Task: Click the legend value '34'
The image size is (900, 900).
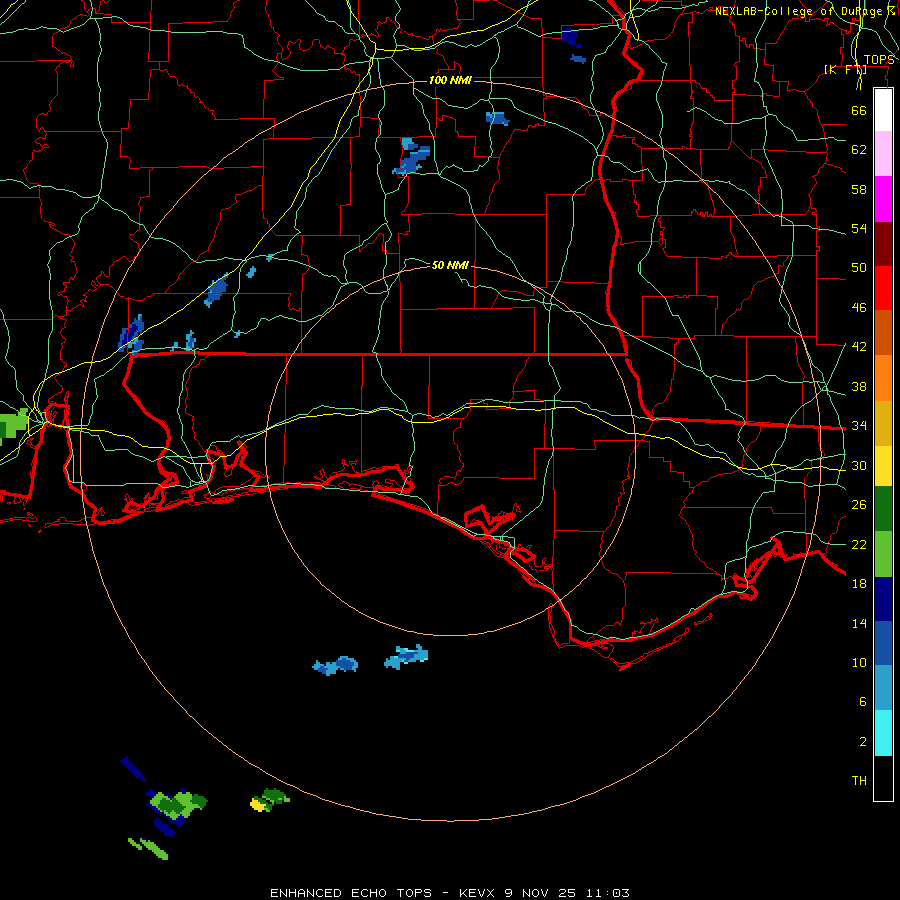Action: click(x=859, y=426)
